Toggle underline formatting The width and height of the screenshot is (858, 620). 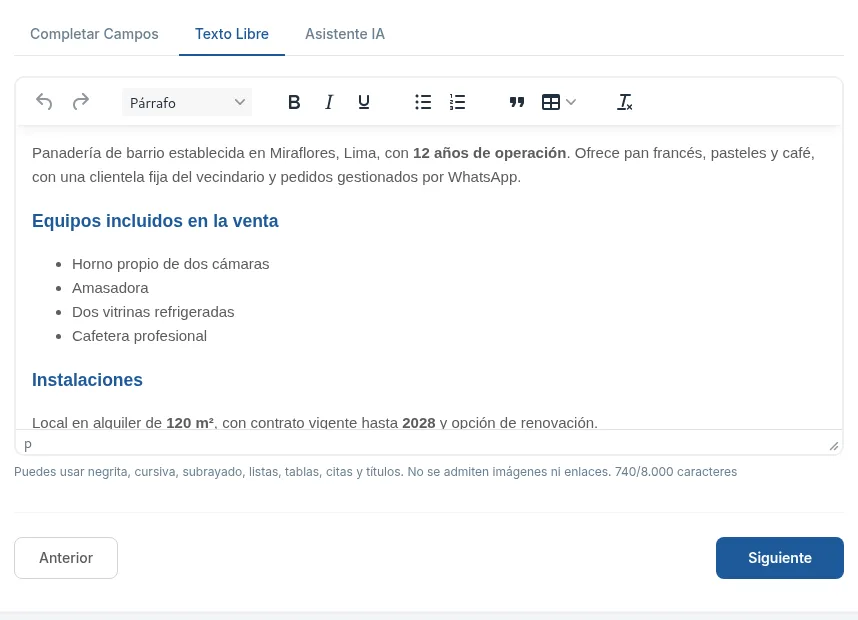pos(364,102)
